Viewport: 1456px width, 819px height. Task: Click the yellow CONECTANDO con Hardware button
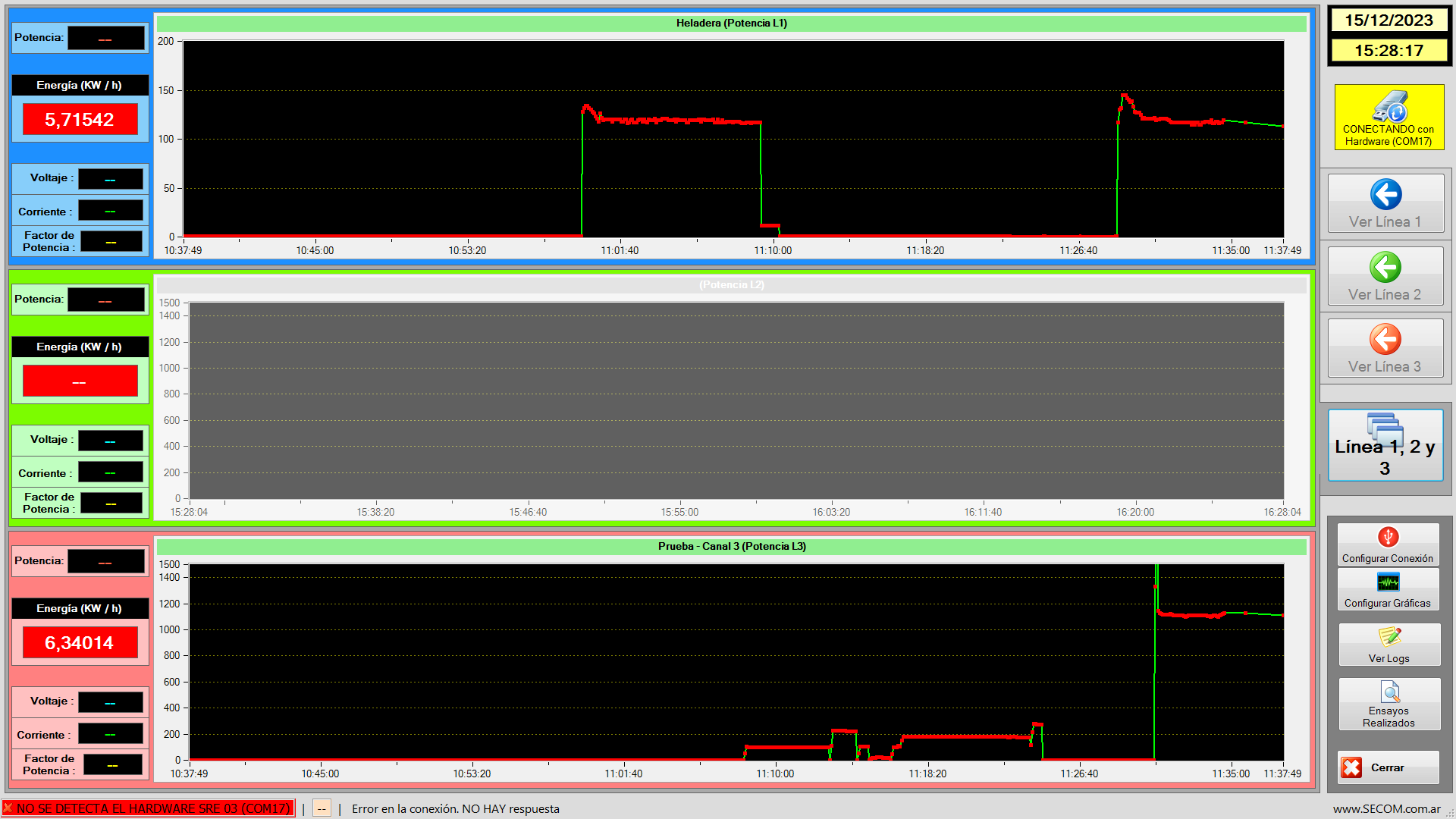(1389, 118)
